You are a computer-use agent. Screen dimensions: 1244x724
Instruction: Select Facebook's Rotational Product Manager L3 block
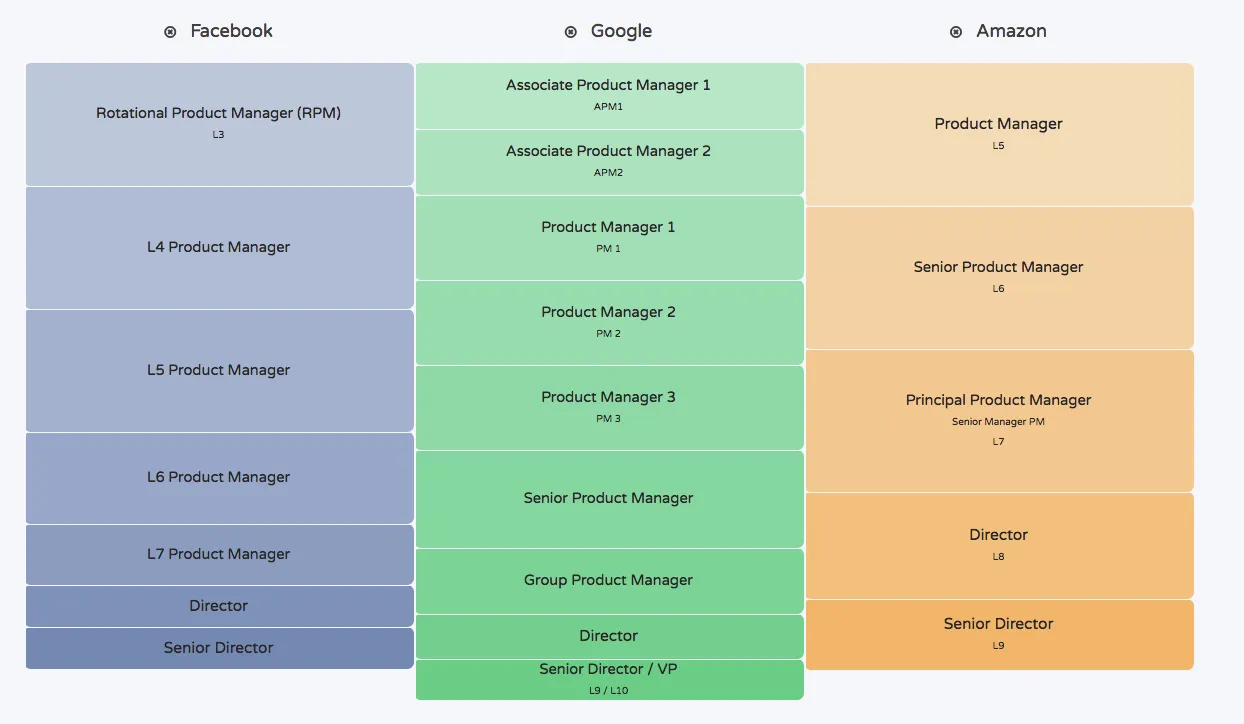tap(219, 124)
